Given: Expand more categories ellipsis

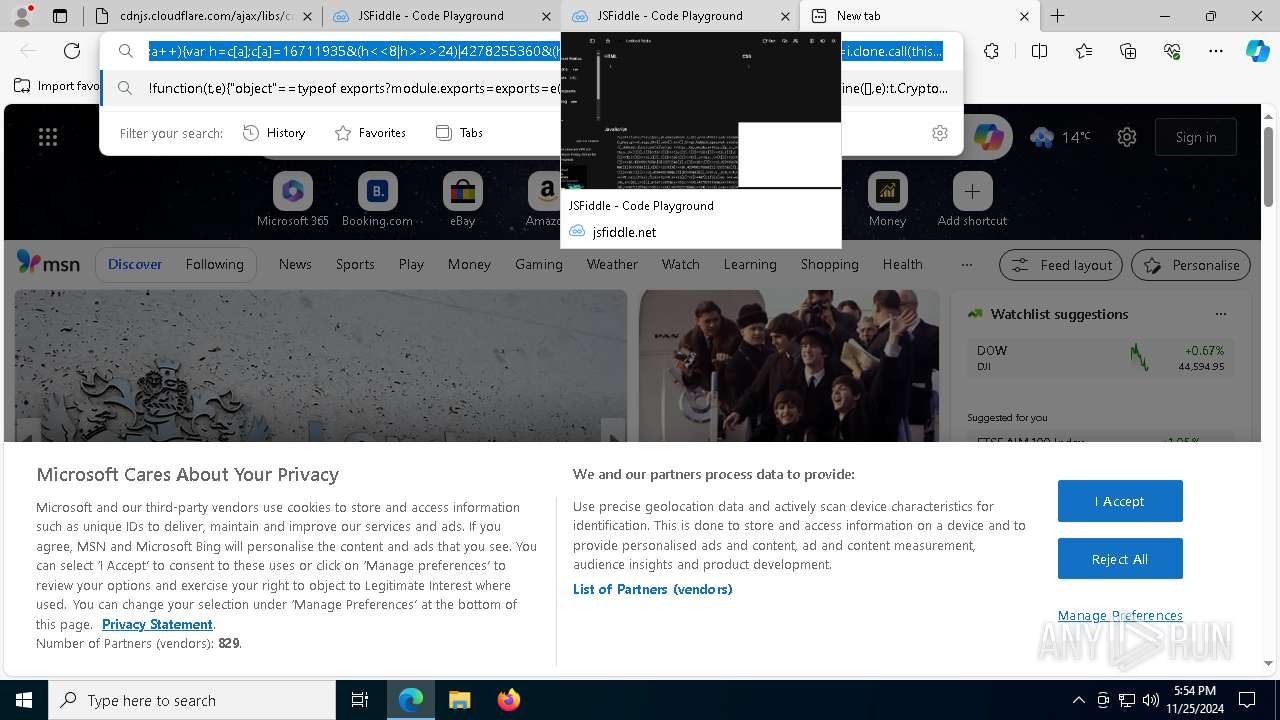Looking at the screenshot, I should [966, 264].
